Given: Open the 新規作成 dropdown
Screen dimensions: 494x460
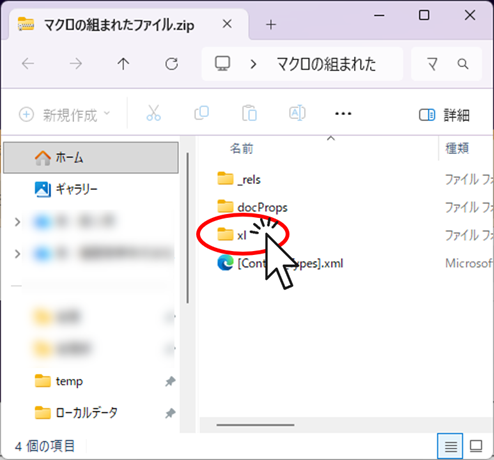Looking at the screenshot, I should coord(64,115).
